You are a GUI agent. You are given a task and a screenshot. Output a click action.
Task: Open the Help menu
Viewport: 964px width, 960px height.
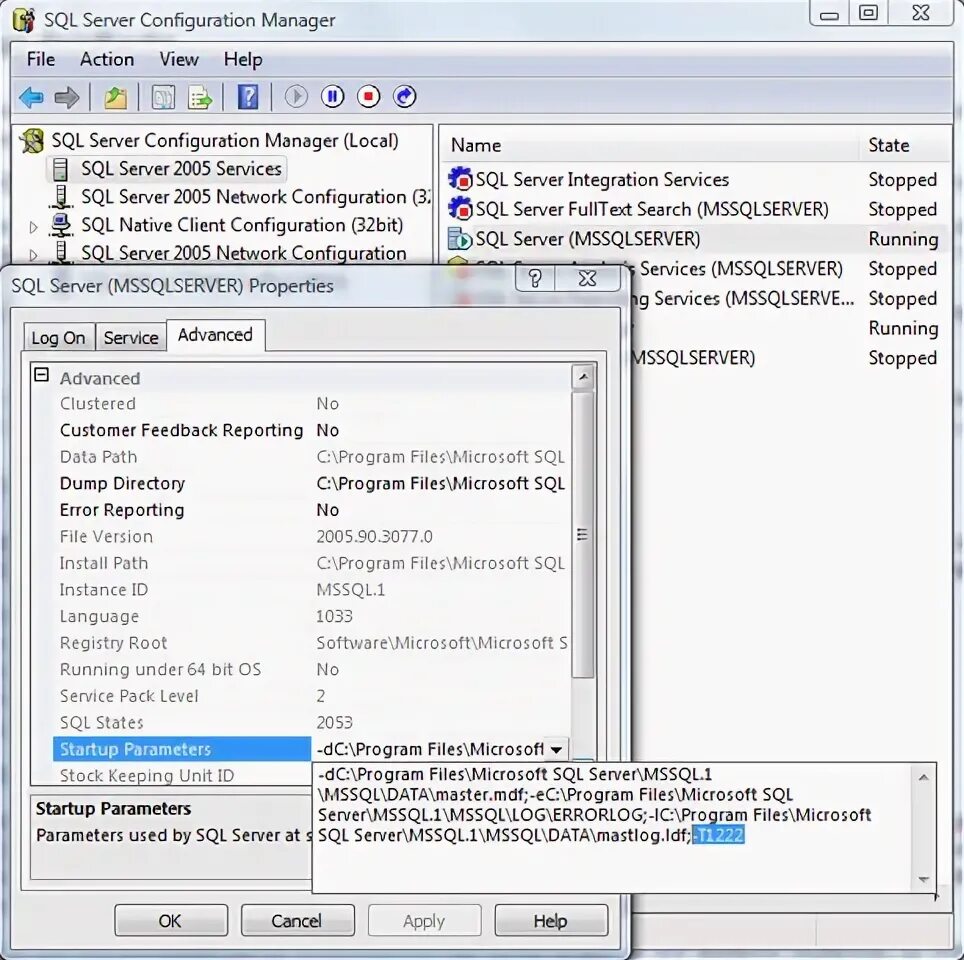pyautogui.click(x=243, y=59)
